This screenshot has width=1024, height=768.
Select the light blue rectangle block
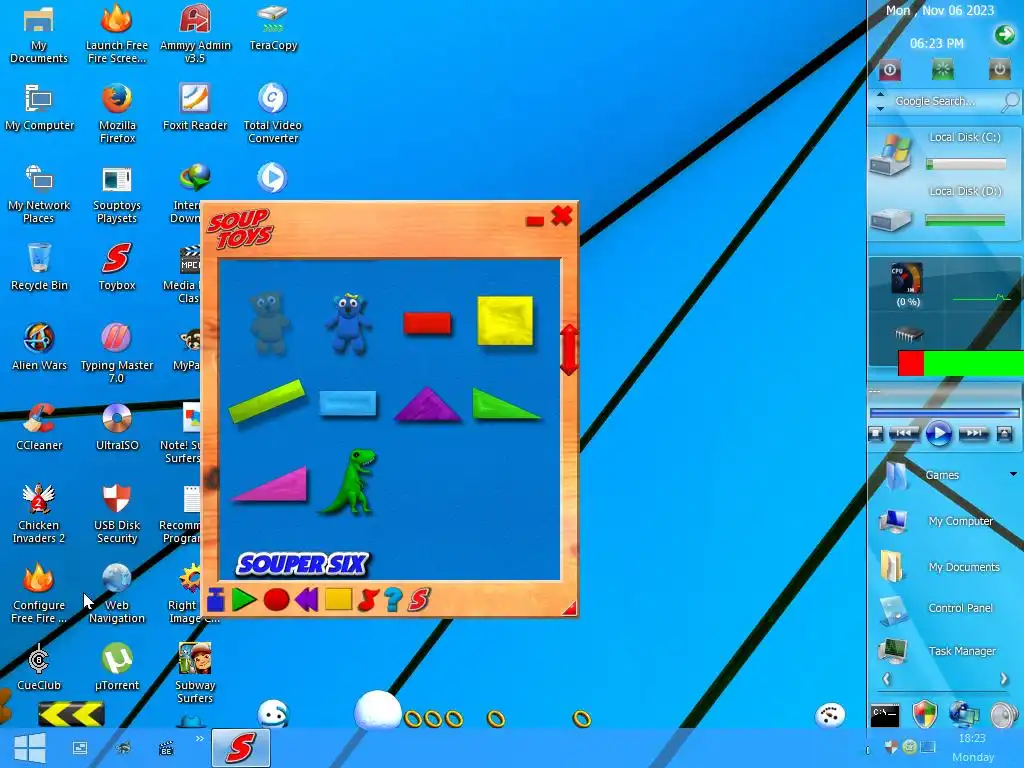click(x=347, y=404)
